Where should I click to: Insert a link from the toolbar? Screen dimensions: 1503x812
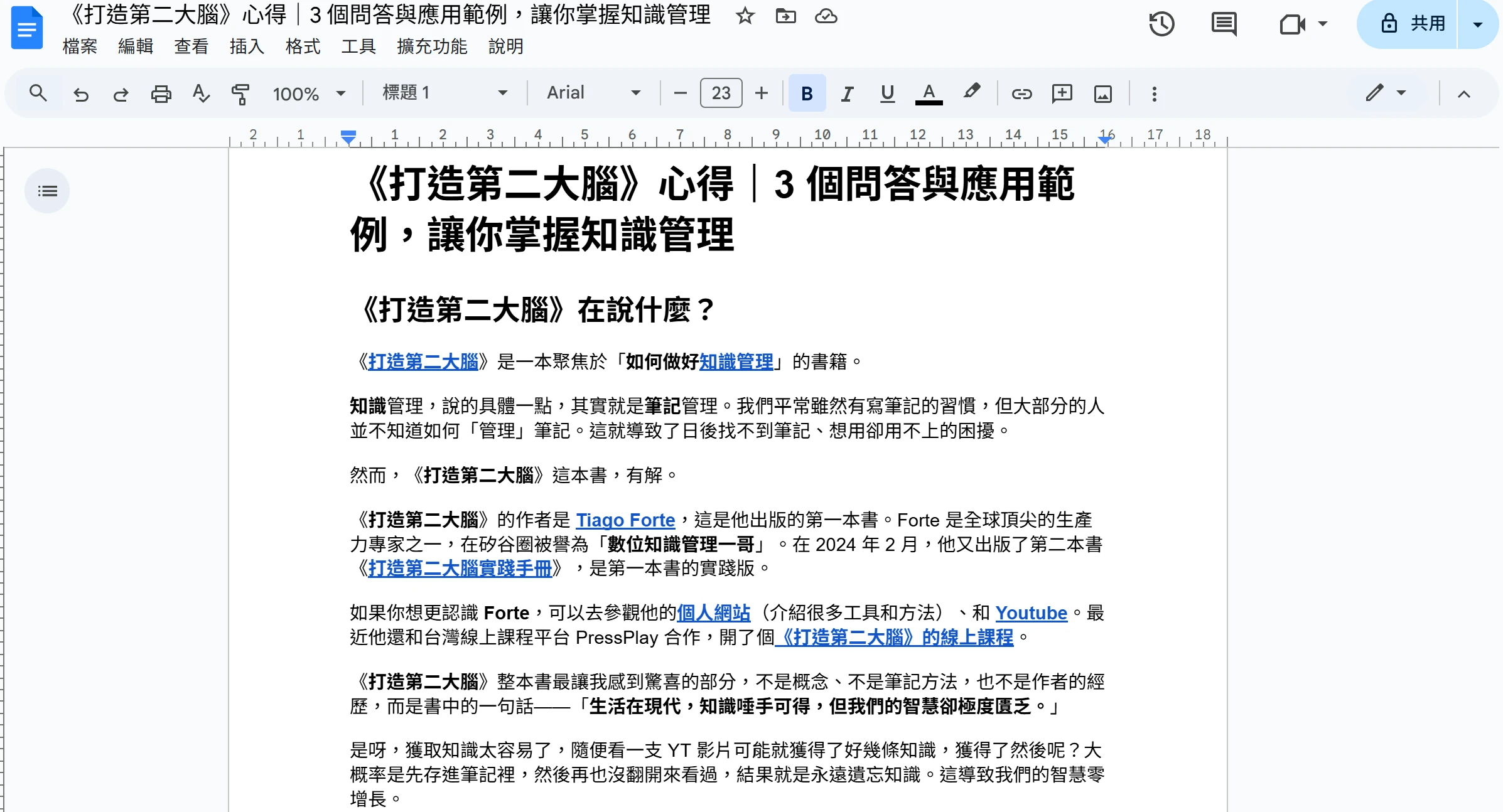point(1021,94)
